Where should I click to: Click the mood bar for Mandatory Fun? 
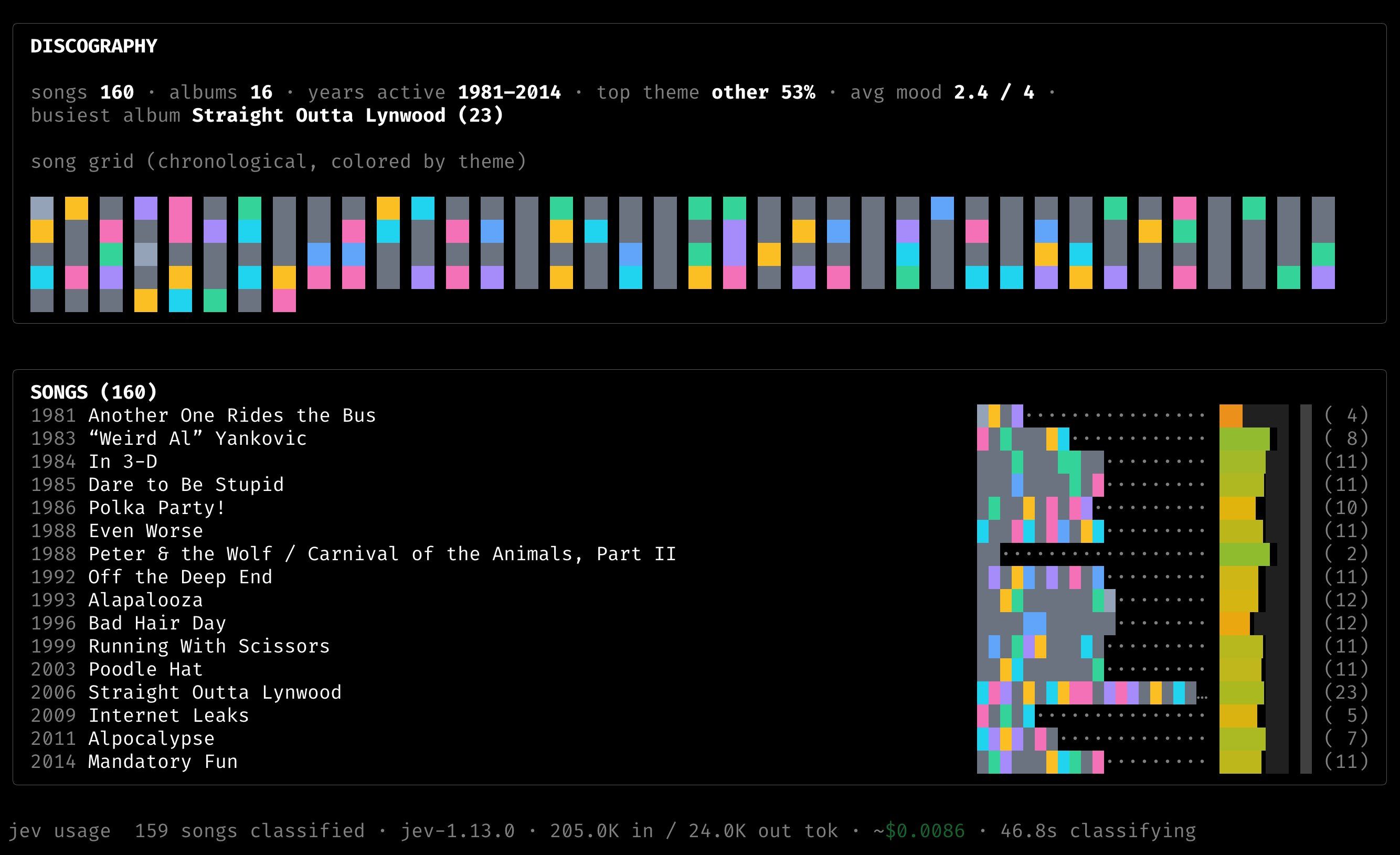click(x=1254, y=762)
